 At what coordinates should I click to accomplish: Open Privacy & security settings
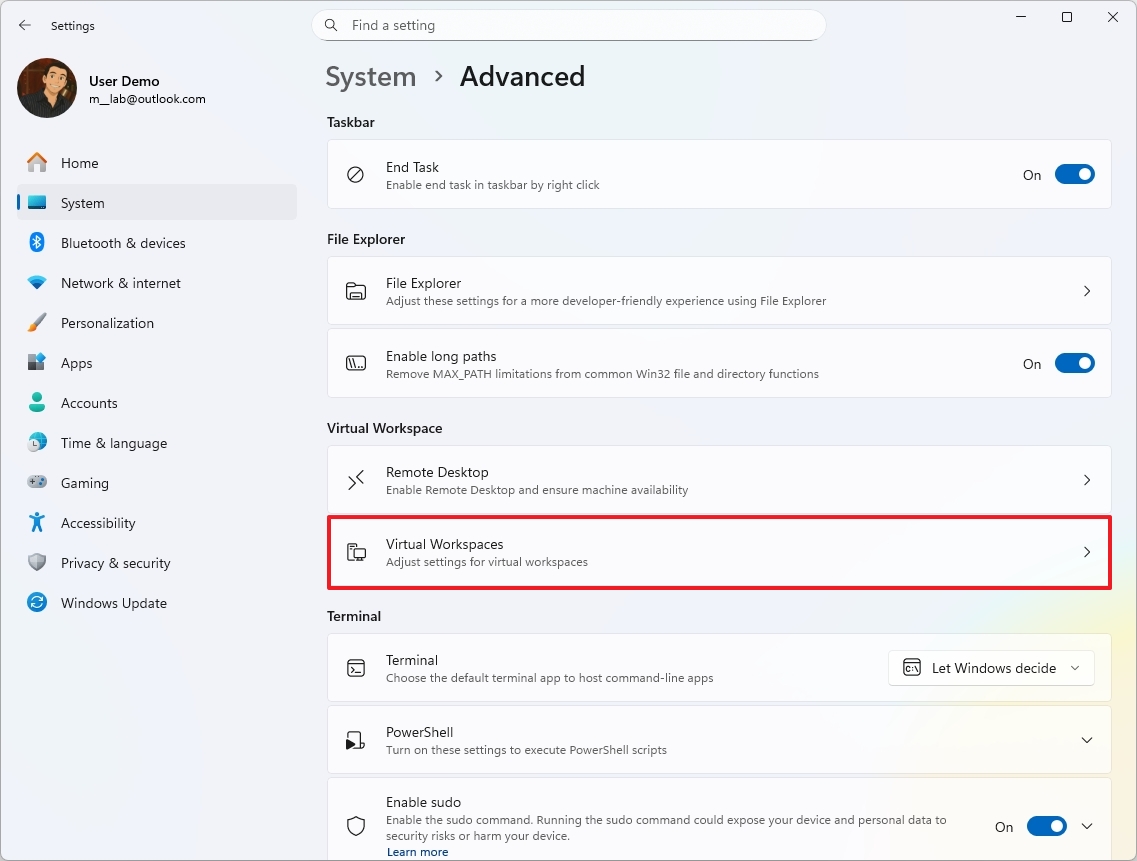coord(117,562)
